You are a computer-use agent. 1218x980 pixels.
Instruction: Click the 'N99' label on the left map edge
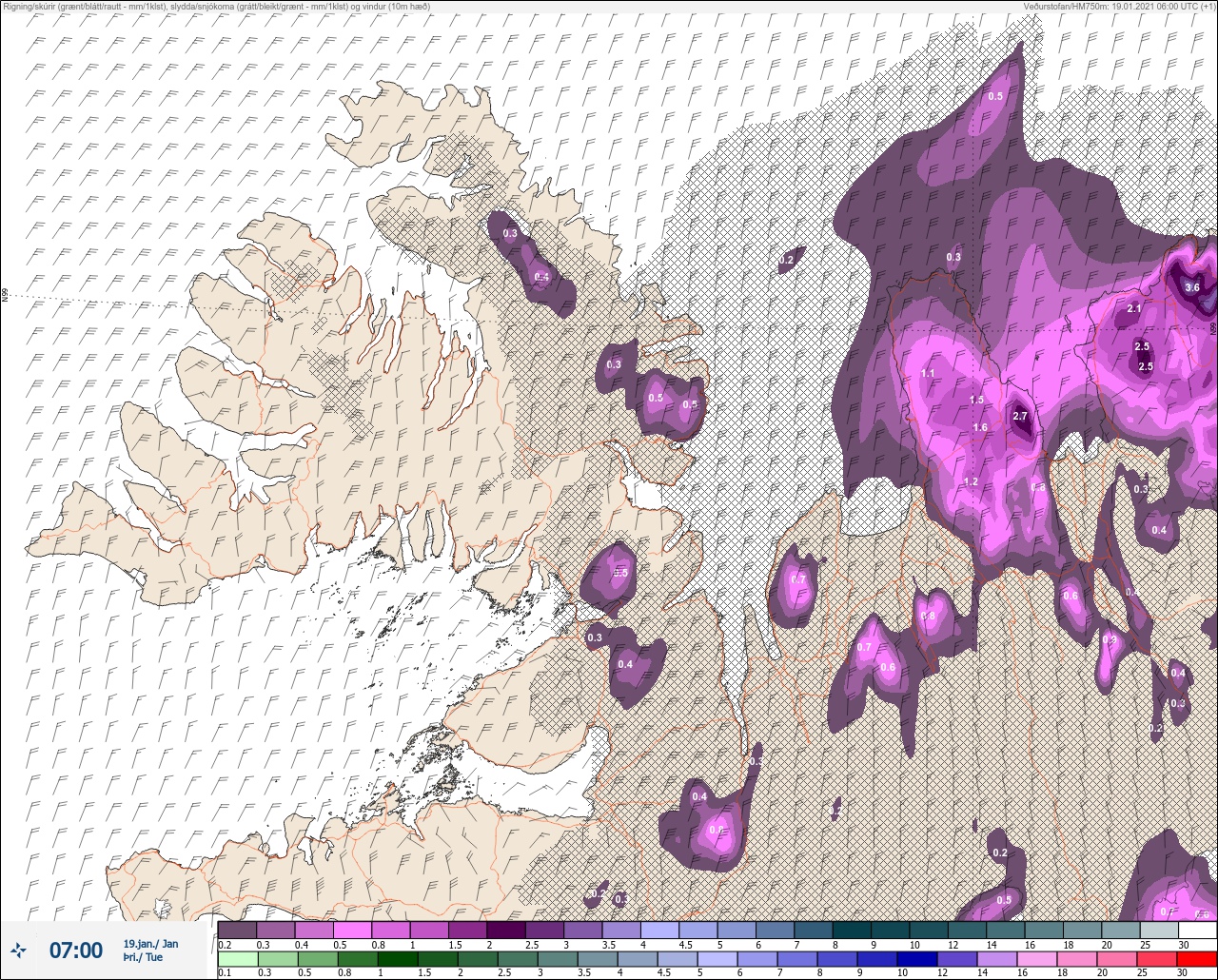[5, 296]
